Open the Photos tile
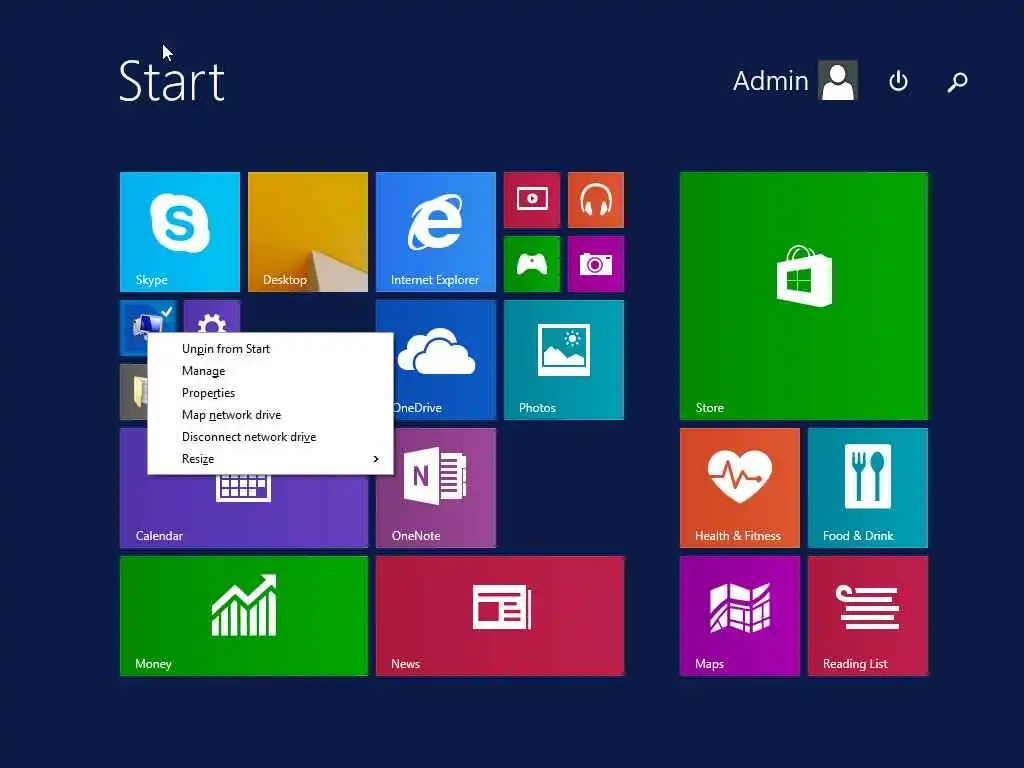1024x768 pixels. pos(564,360)
